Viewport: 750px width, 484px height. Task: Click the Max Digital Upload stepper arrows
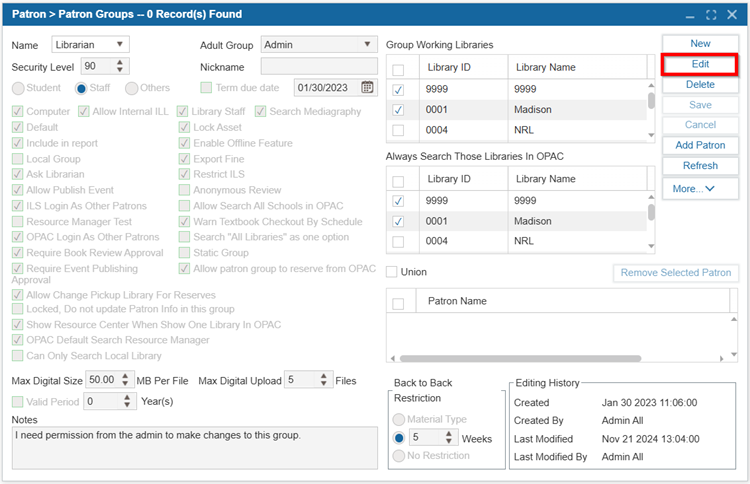pos(324,380)
